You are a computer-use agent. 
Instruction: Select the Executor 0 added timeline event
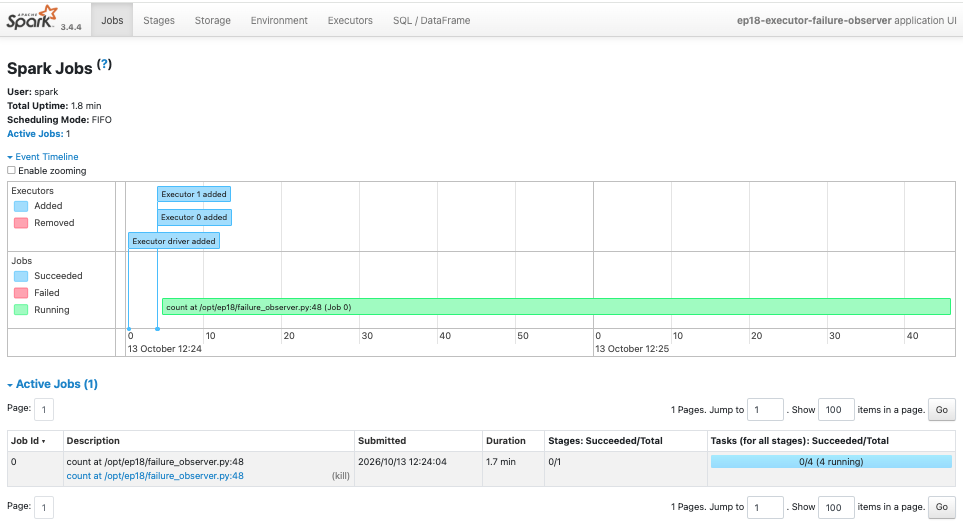[x=194, y=217]
